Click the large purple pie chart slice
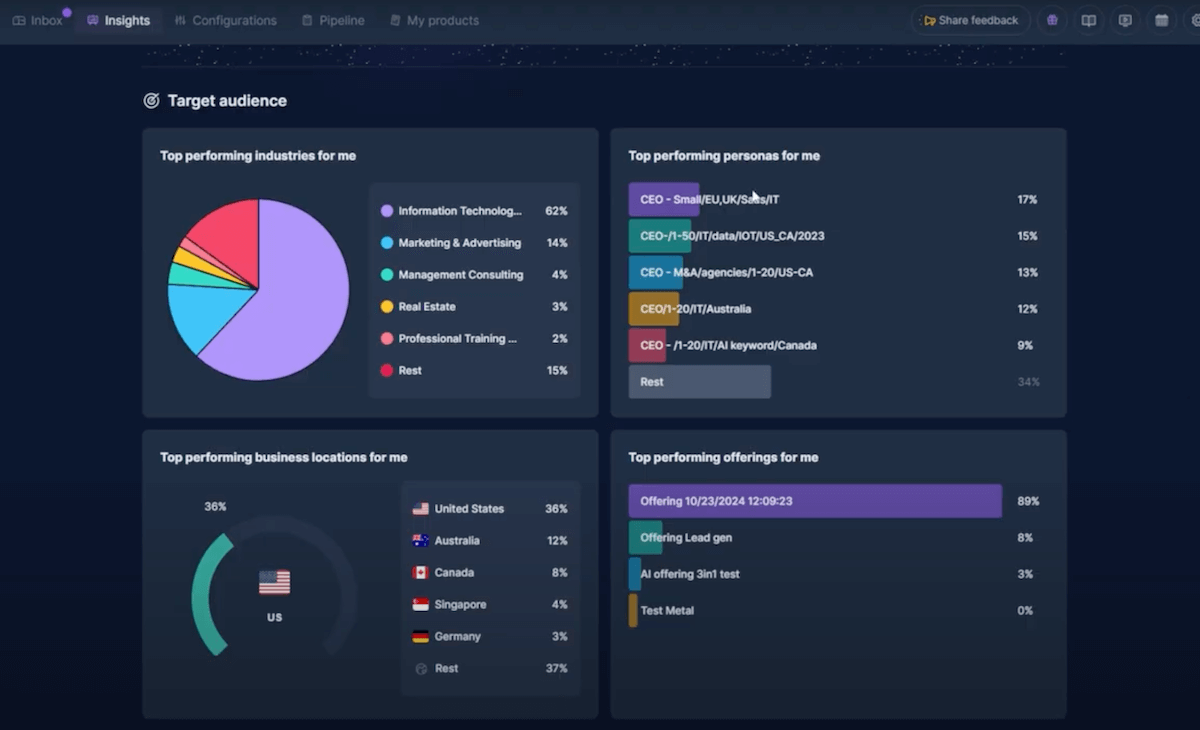Screen dimensions: 1200x730 pyautogui.click(x=290, y=310)
